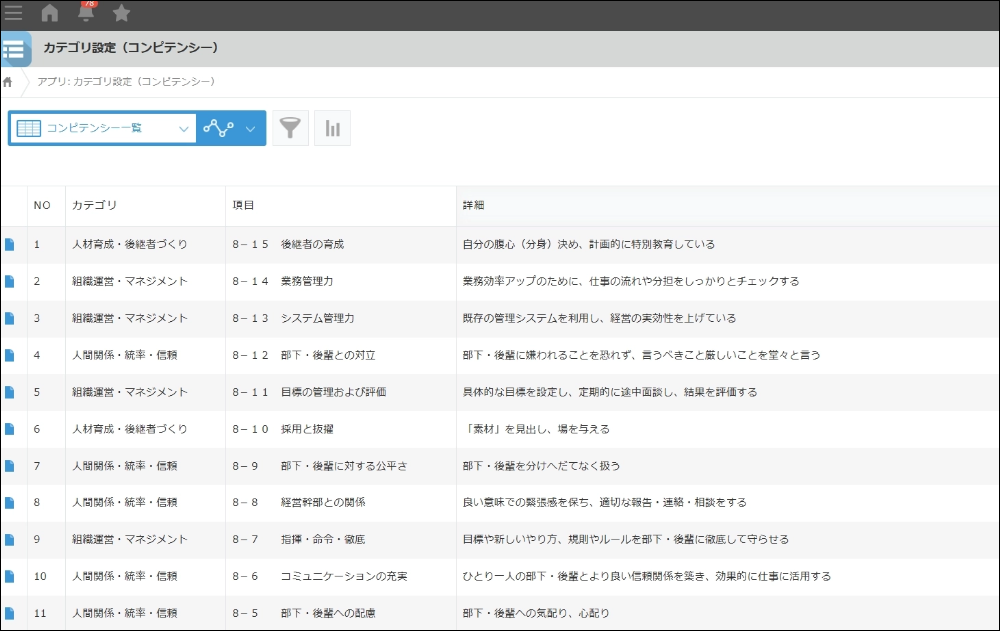Viewport: 1000px width, 631px height.
Task: Select the row with 8-10 採用と抜擢
Action: [x=500, y=429]
